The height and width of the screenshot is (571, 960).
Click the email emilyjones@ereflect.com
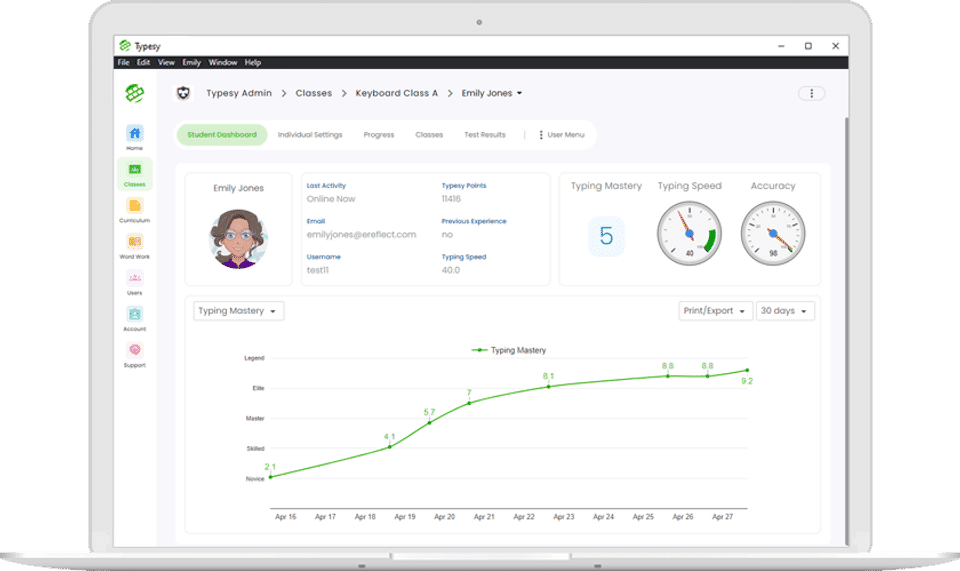pyautogui.click(x=361, y=234)
